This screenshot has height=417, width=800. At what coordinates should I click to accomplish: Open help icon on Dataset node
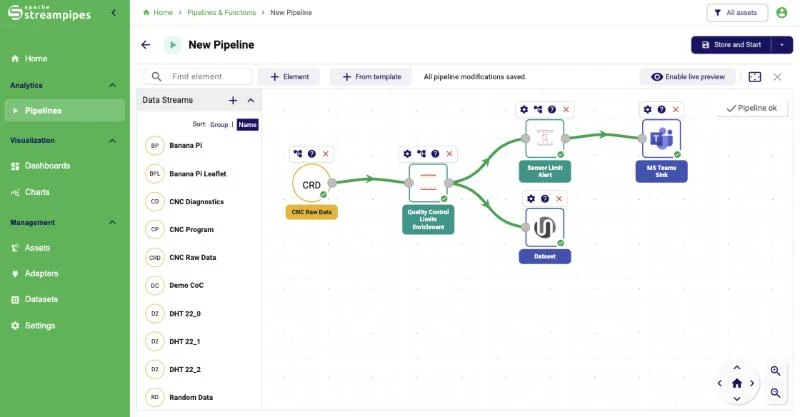coord(545,199)
